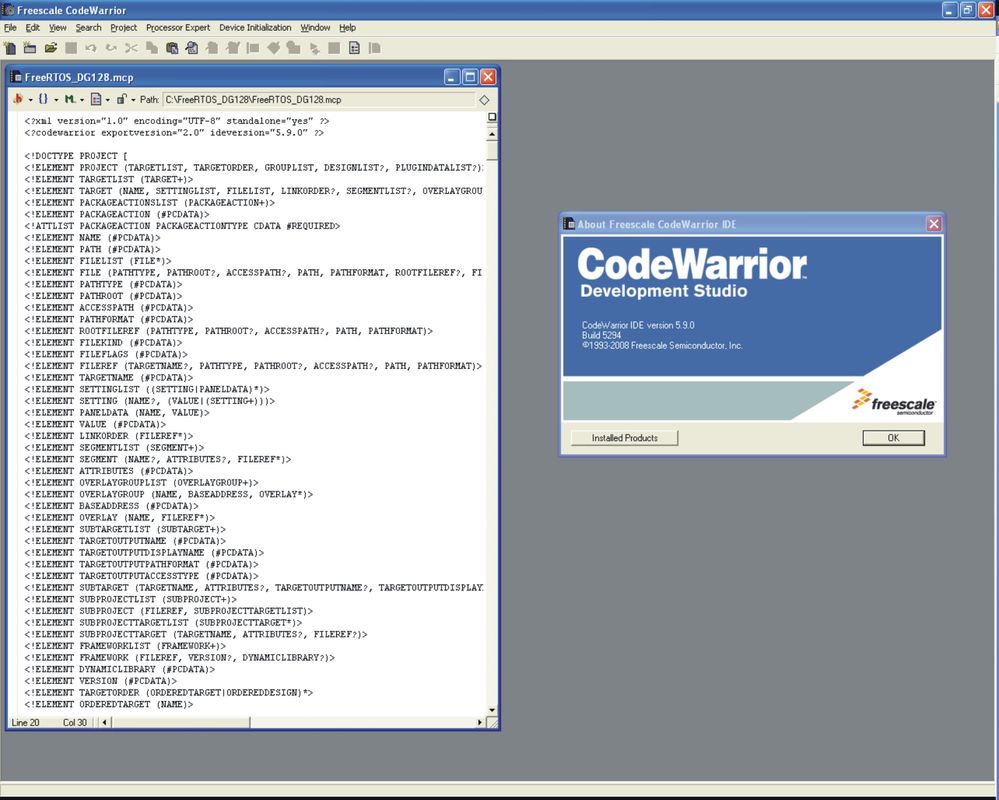Click the last greyed toolbar icon on the right
The image size is (999, 800).
click(x=375, y=48)
